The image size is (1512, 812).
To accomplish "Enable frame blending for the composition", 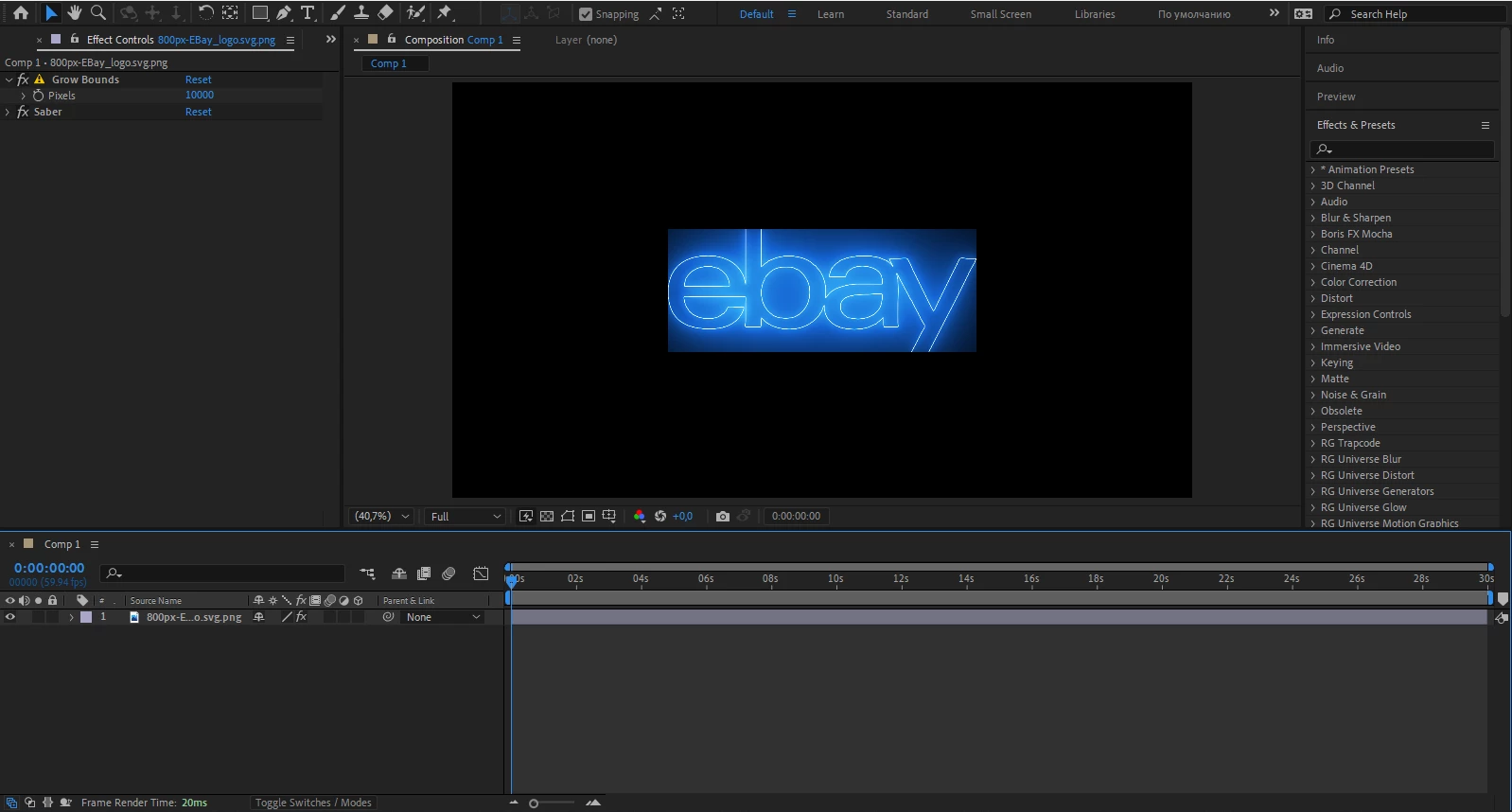I will pyautogui.click(x=424, y=574).
